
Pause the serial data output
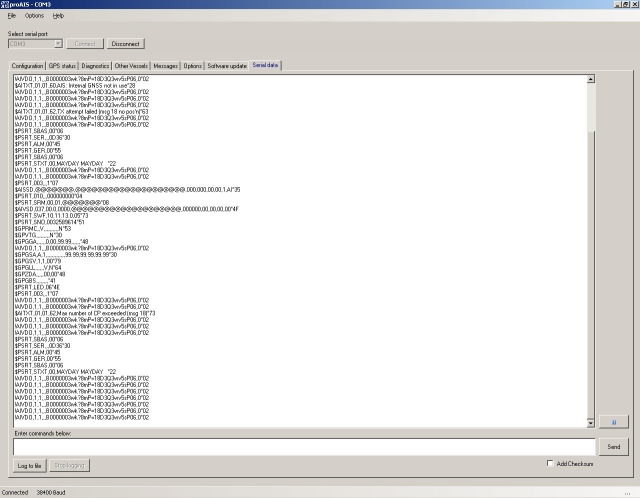point(613,422)
